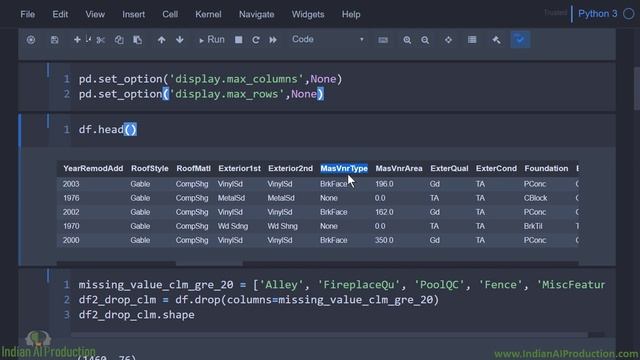Click the CBlock Foundation cell
Viewport: 640px width, 360px height.
pos(536,198)
